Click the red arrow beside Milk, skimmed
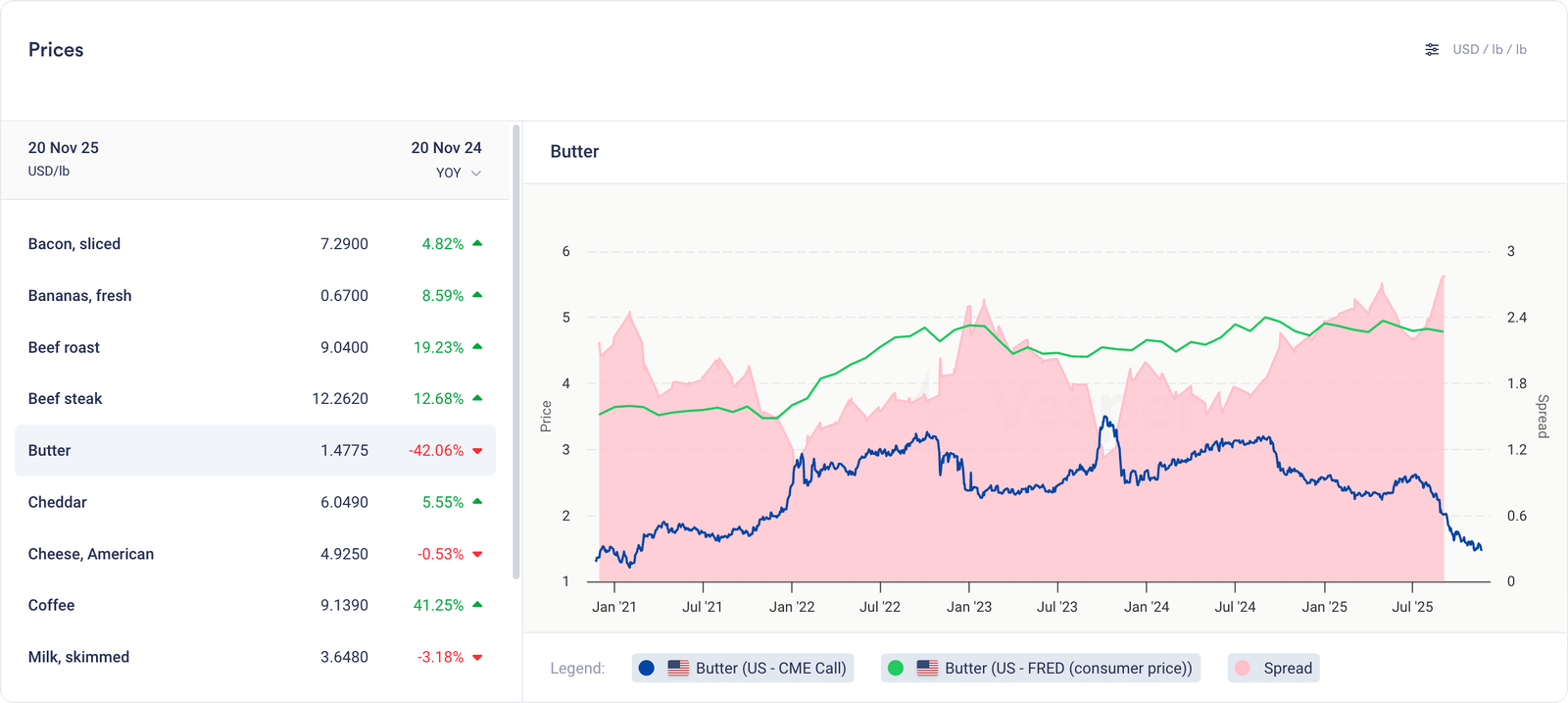 (x=477, y=658)
